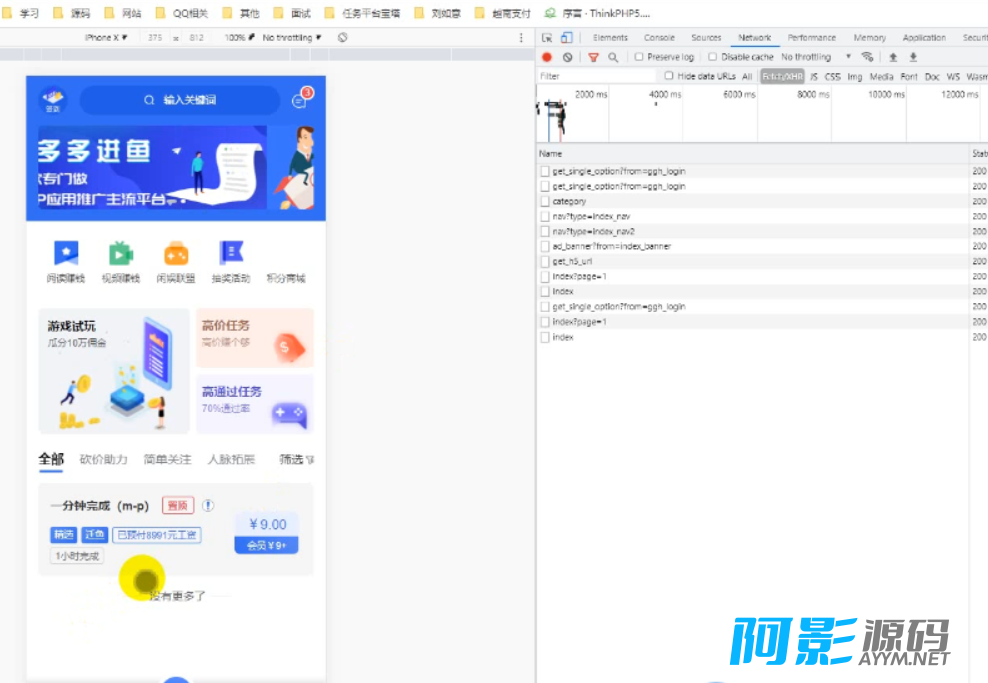The height and width of the screenshot is (683, 988).
Task: Click the 会员￥9+ button
Action: [266, 545]
